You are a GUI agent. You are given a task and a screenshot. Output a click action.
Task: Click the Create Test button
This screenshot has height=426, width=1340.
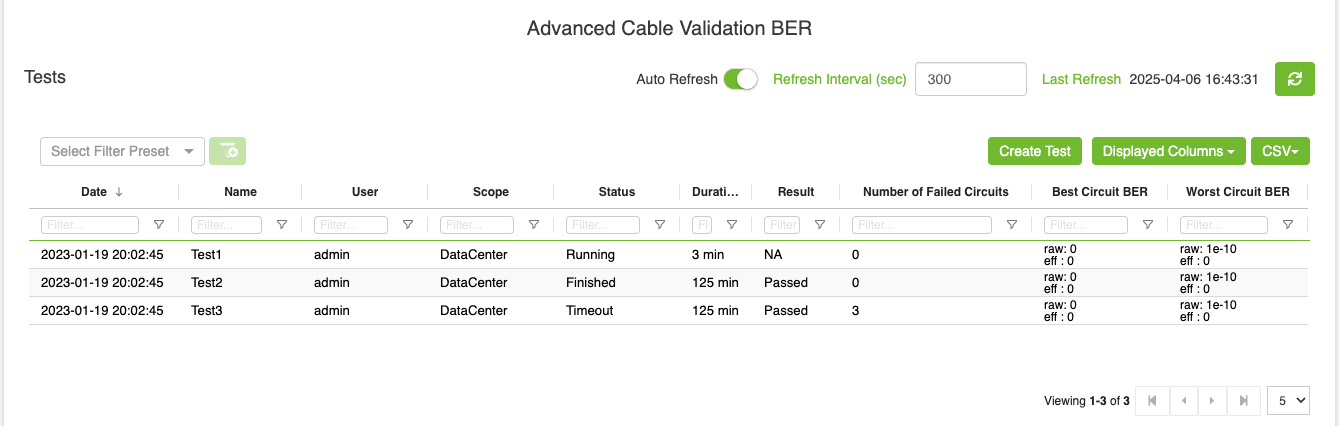tap(1035, 151)
